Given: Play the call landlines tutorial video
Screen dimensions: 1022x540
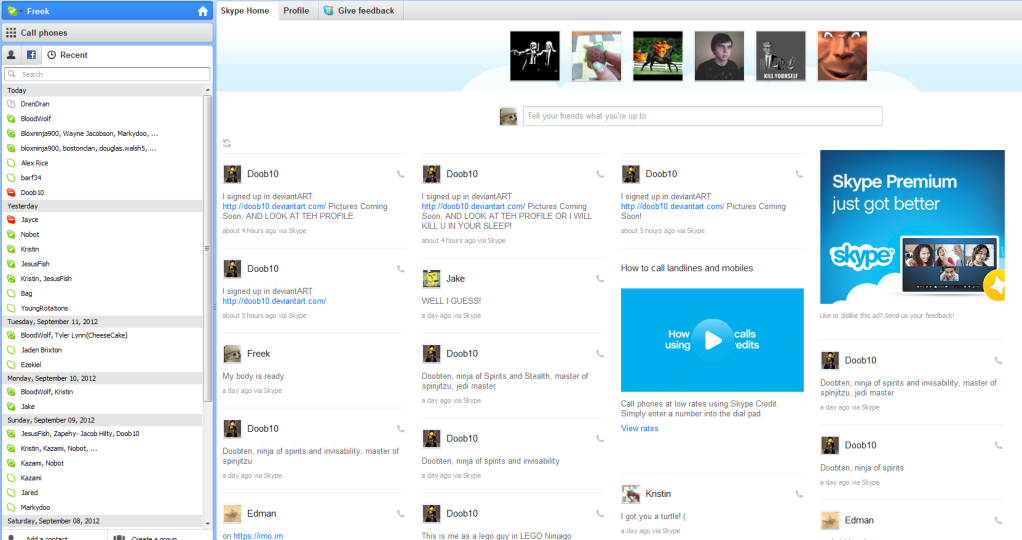Looking at the screenshot, I should (712, 340).
